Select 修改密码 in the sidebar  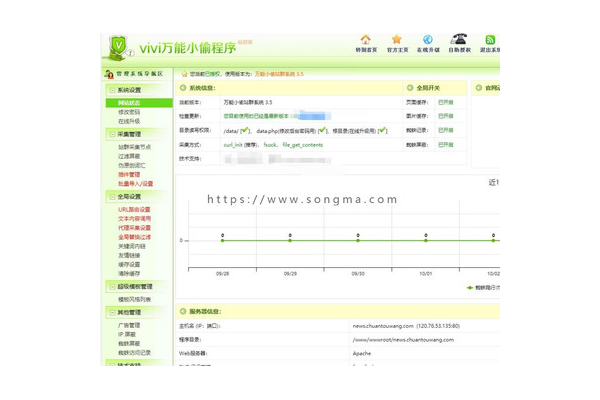click(x=129, y=112)
